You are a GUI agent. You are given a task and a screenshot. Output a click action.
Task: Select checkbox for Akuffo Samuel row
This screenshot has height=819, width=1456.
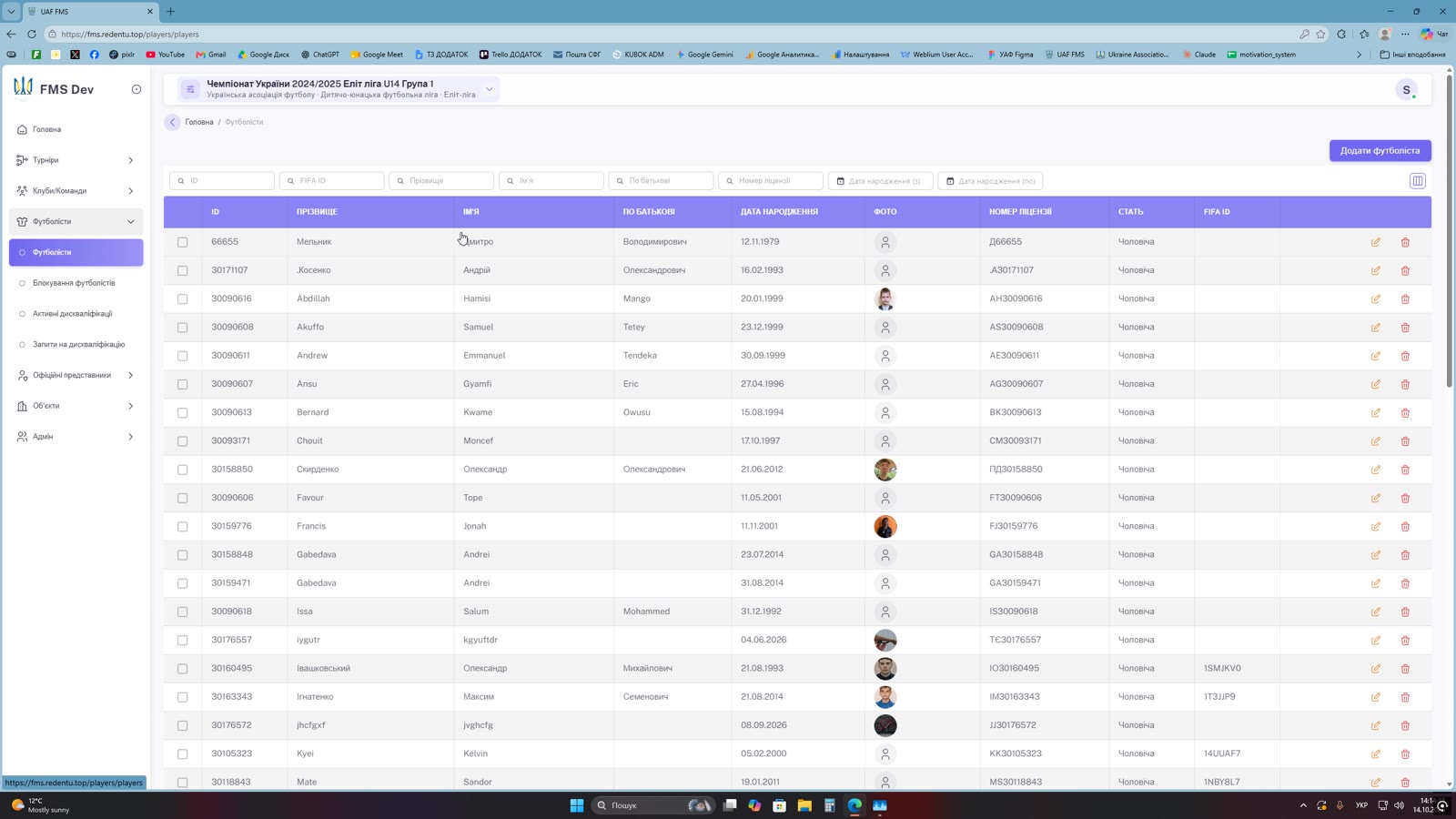pyautogui.click(x=182, y=328)
